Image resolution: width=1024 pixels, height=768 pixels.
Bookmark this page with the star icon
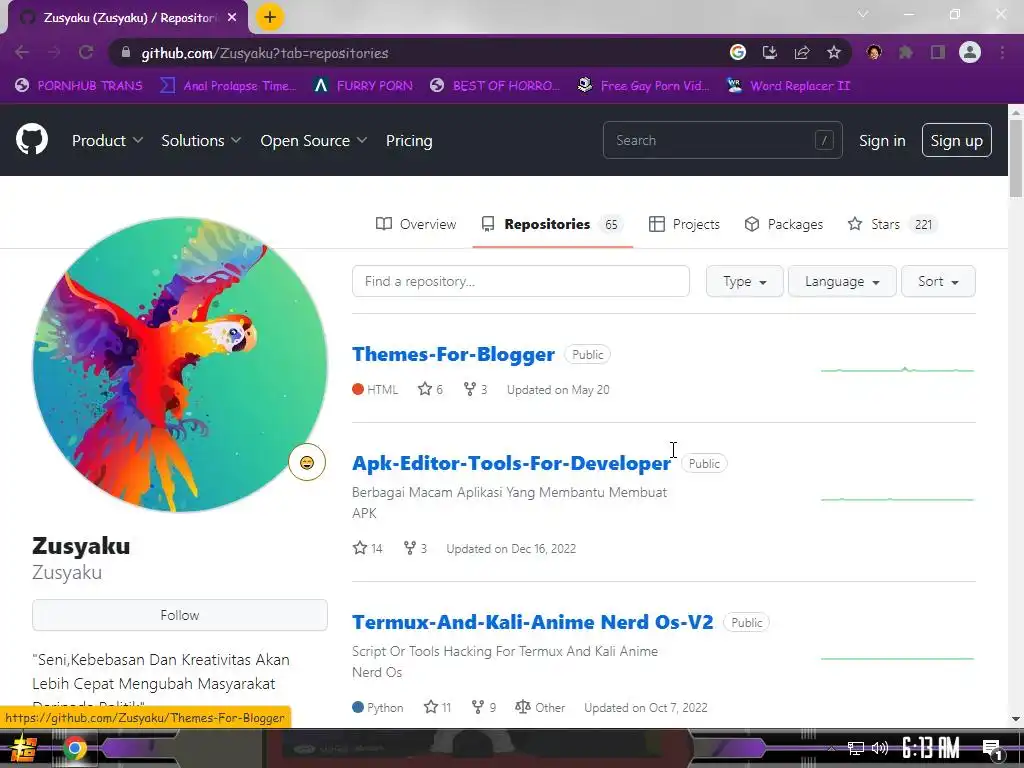[x=834, y=53]
